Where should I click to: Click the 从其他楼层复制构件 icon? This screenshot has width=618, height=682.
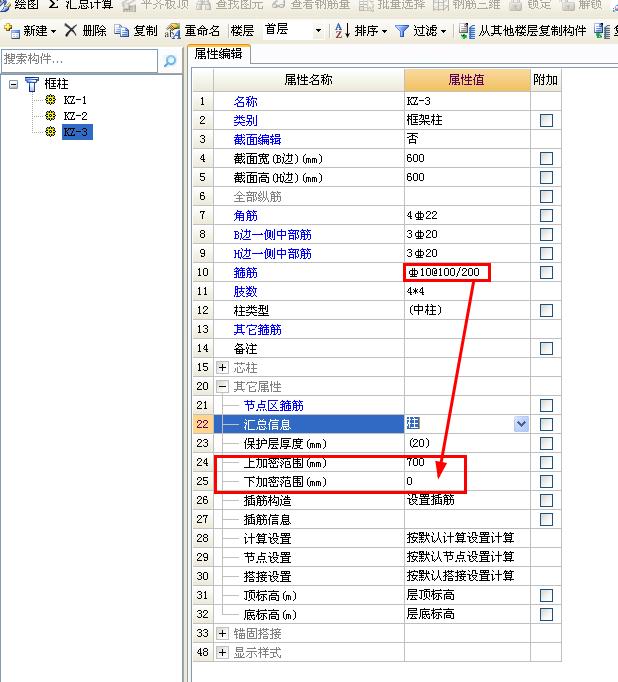point(467,30)
